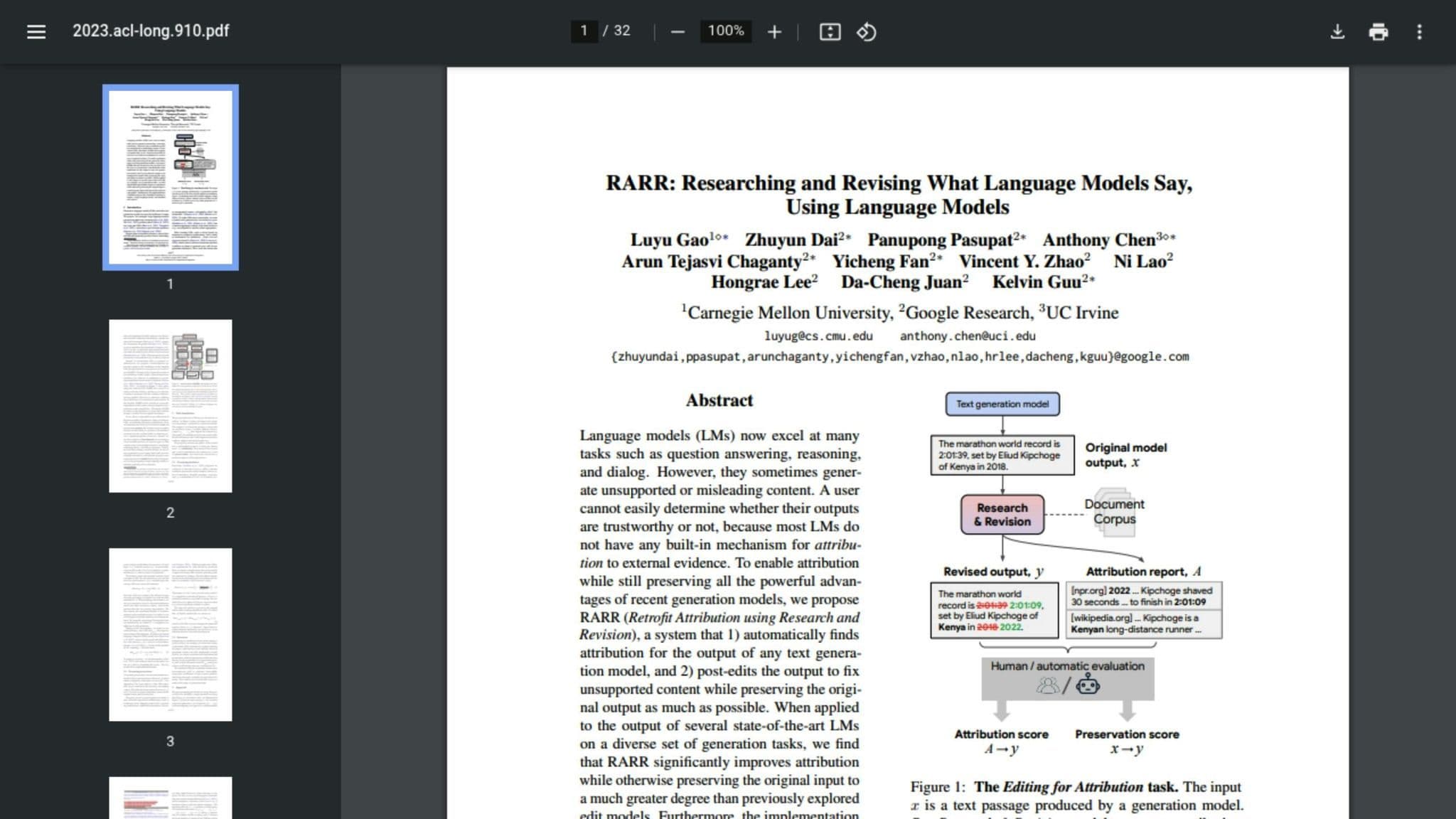
Task: Click author name 'Anthony Chen'
Action: click(x=1099, y=240)
